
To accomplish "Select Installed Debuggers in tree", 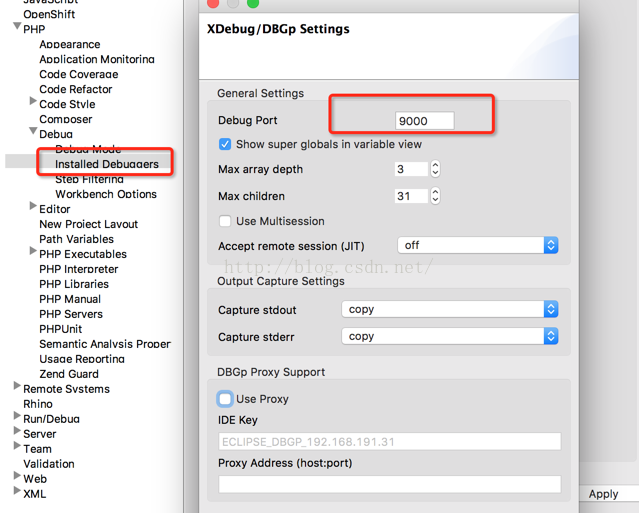I will pos(107,164).
